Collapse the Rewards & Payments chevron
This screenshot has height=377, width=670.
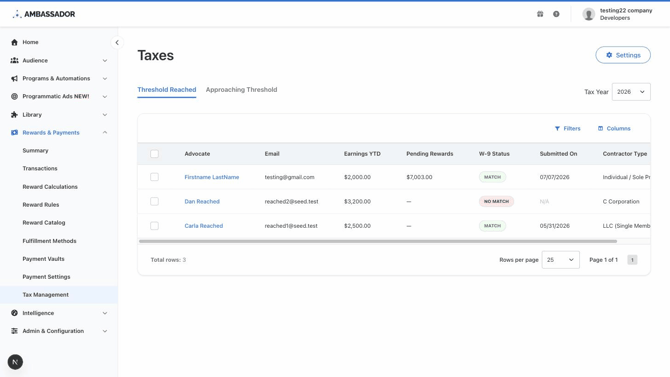(x=105, y=133)
